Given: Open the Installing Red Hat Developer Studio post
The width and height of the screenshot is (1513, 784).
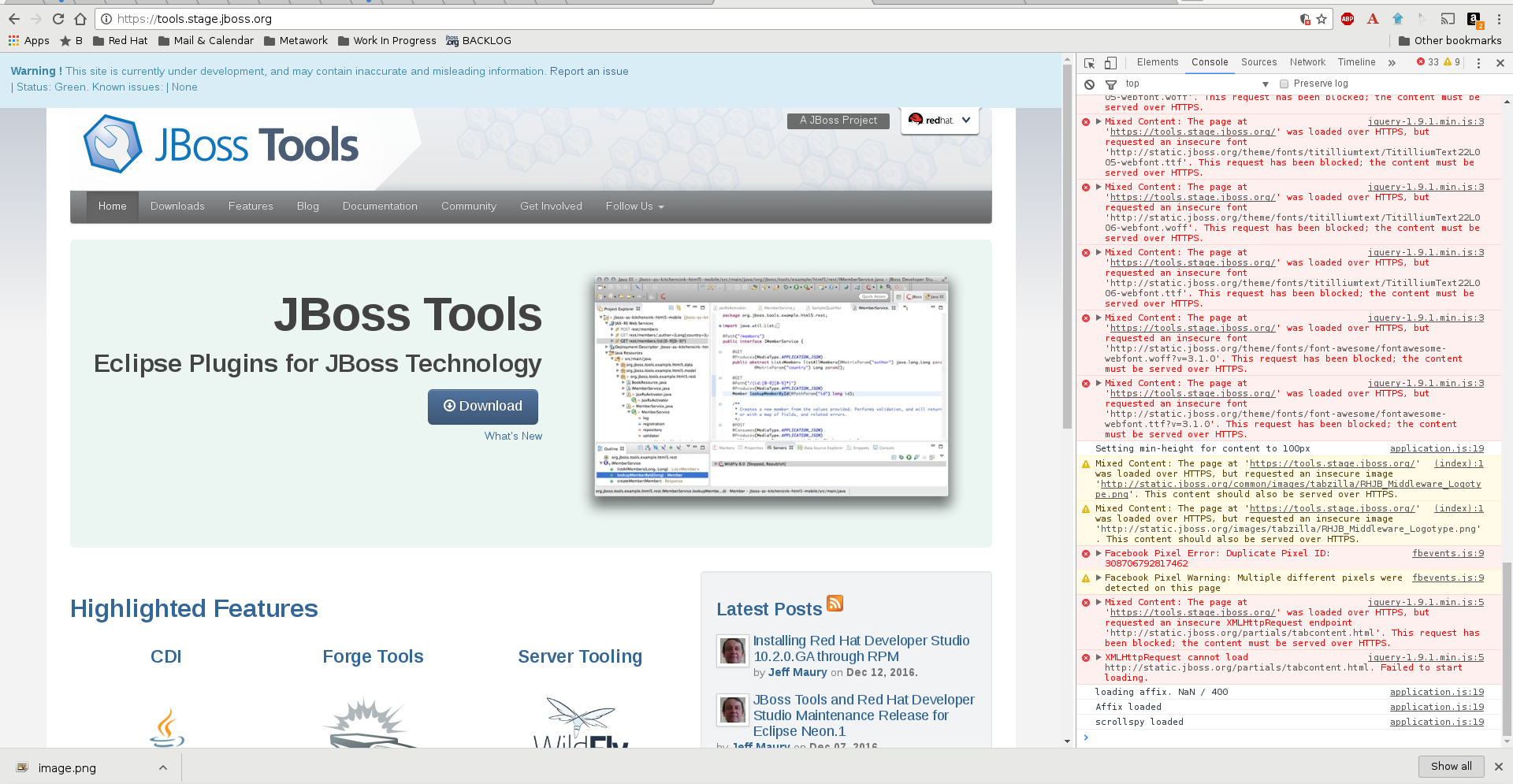Looking at the screenshot, I should click(861, 648).
